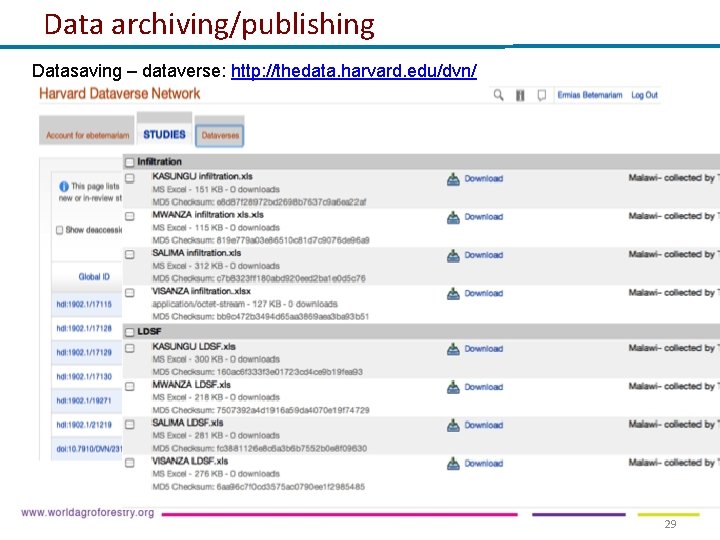Click Download link for VISANZA infiltration.xlsx
This screenshot has width=720, height=540.
coord(484,293)
